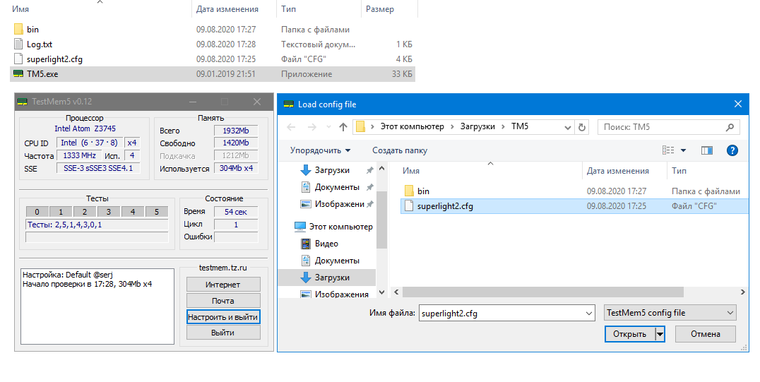
Task: Open pinned Загрузки in dialog quick access
Action: point(332,170)
